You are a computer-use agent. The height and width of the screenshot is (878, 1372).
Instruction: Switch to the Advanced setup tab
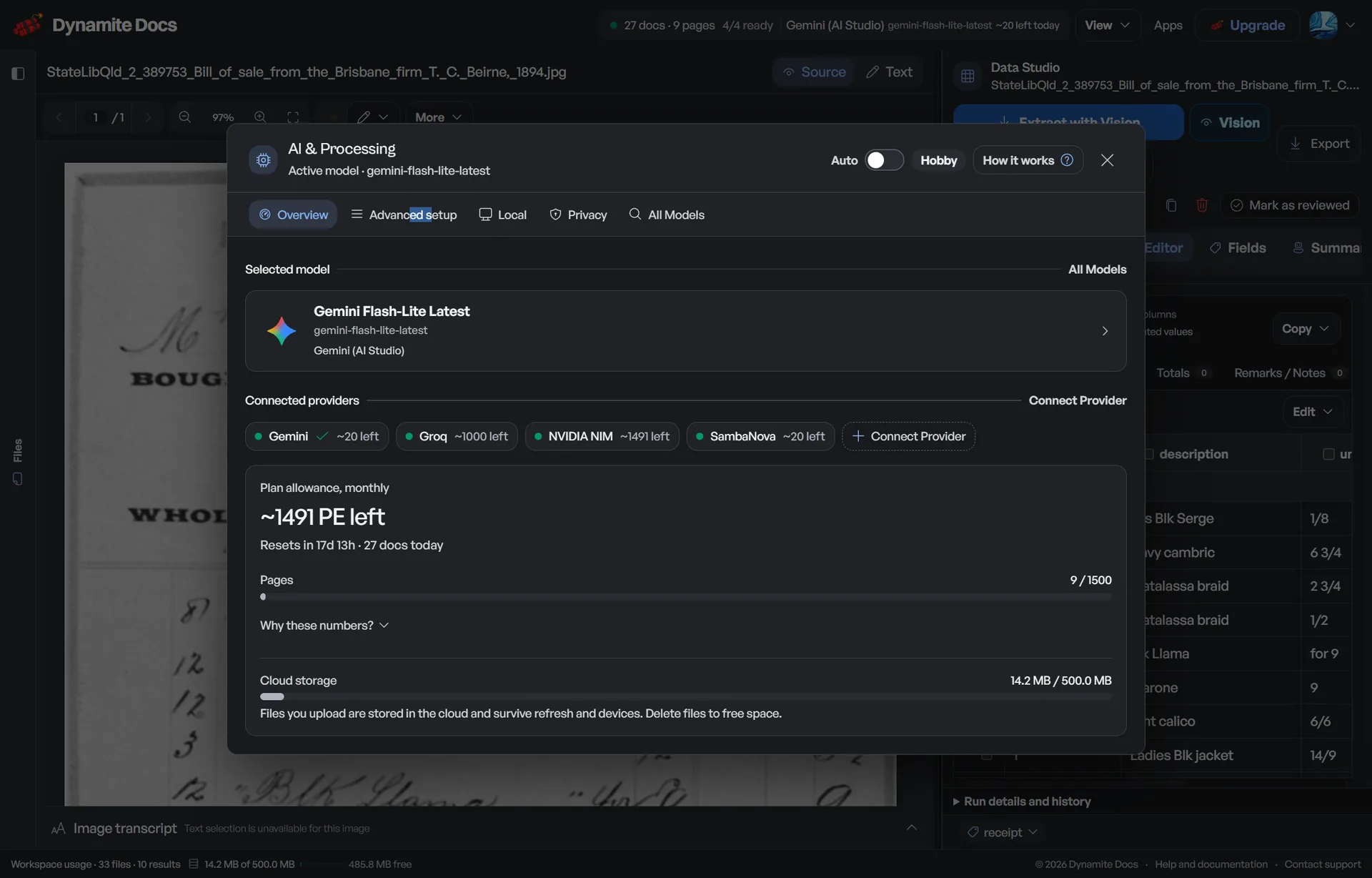tap(404, 214)
